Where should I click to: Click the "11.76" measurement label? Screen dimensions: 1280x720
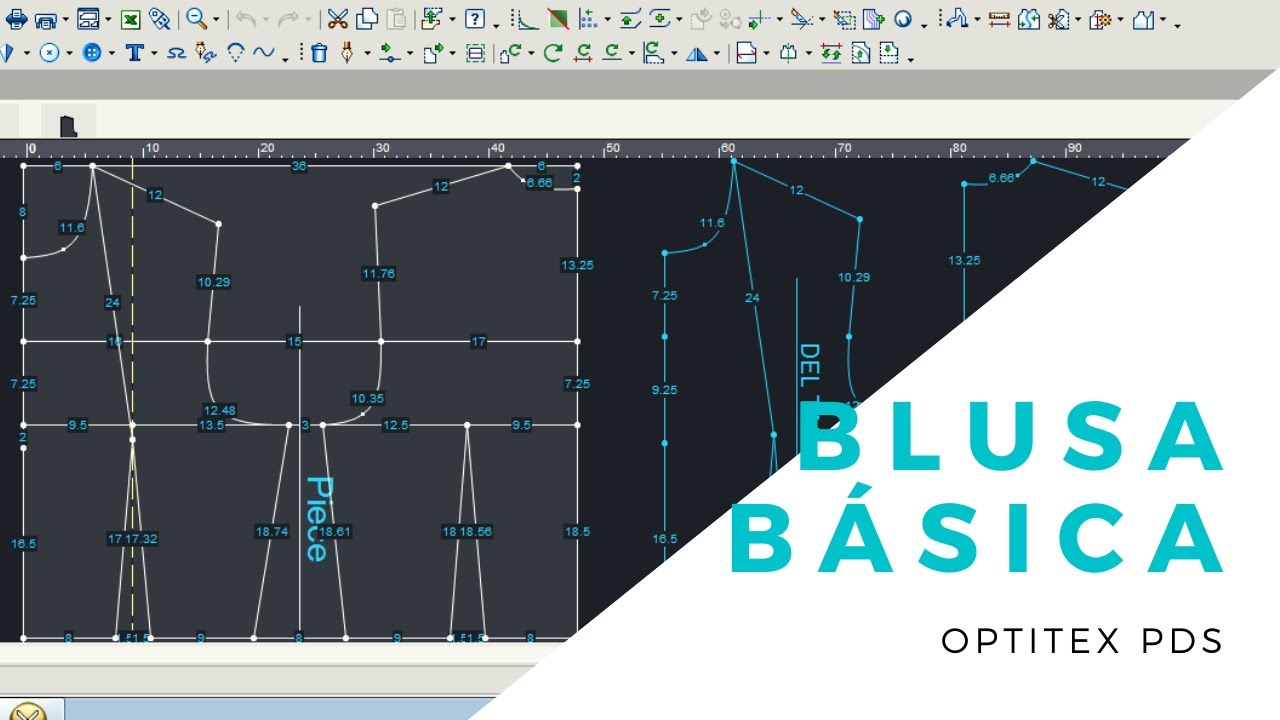coord(379,273)
